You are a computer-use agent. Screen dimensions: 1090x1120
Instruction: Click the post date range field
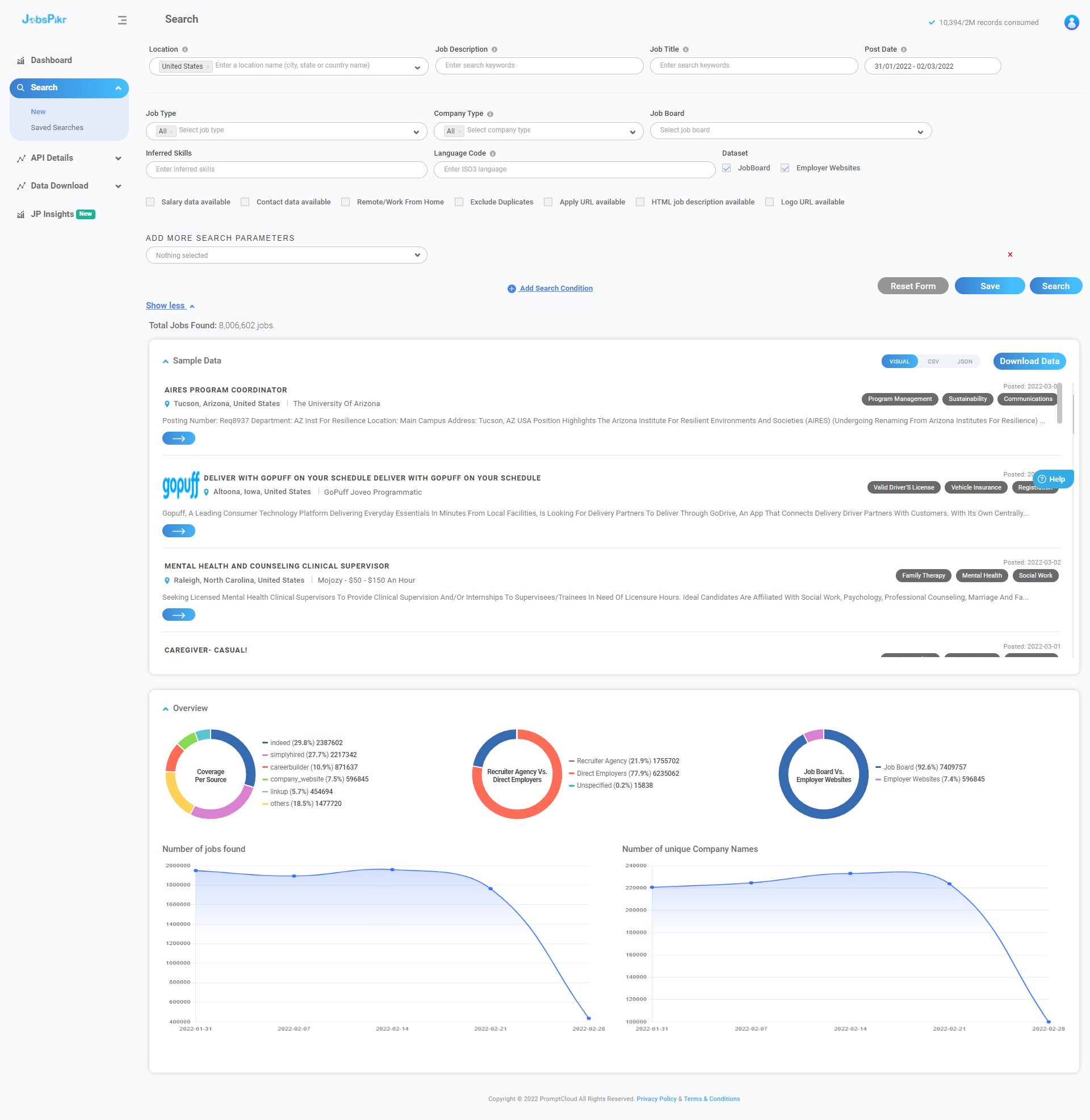pos(932,66)
